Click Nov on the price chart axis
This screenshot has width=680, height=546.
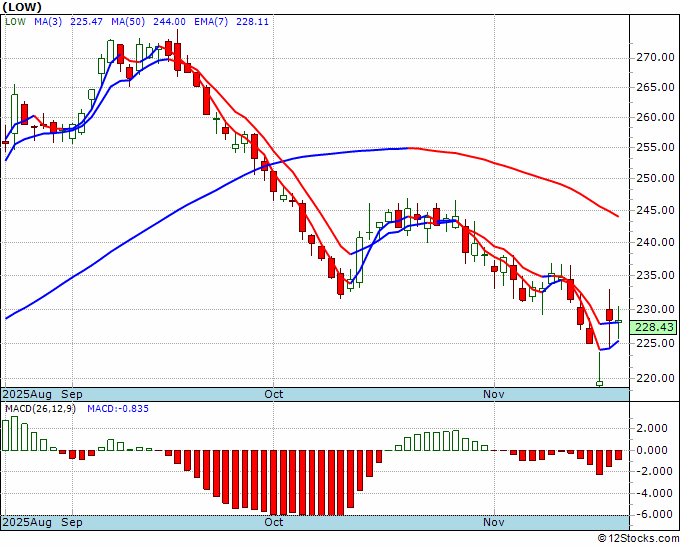[494, 394]
